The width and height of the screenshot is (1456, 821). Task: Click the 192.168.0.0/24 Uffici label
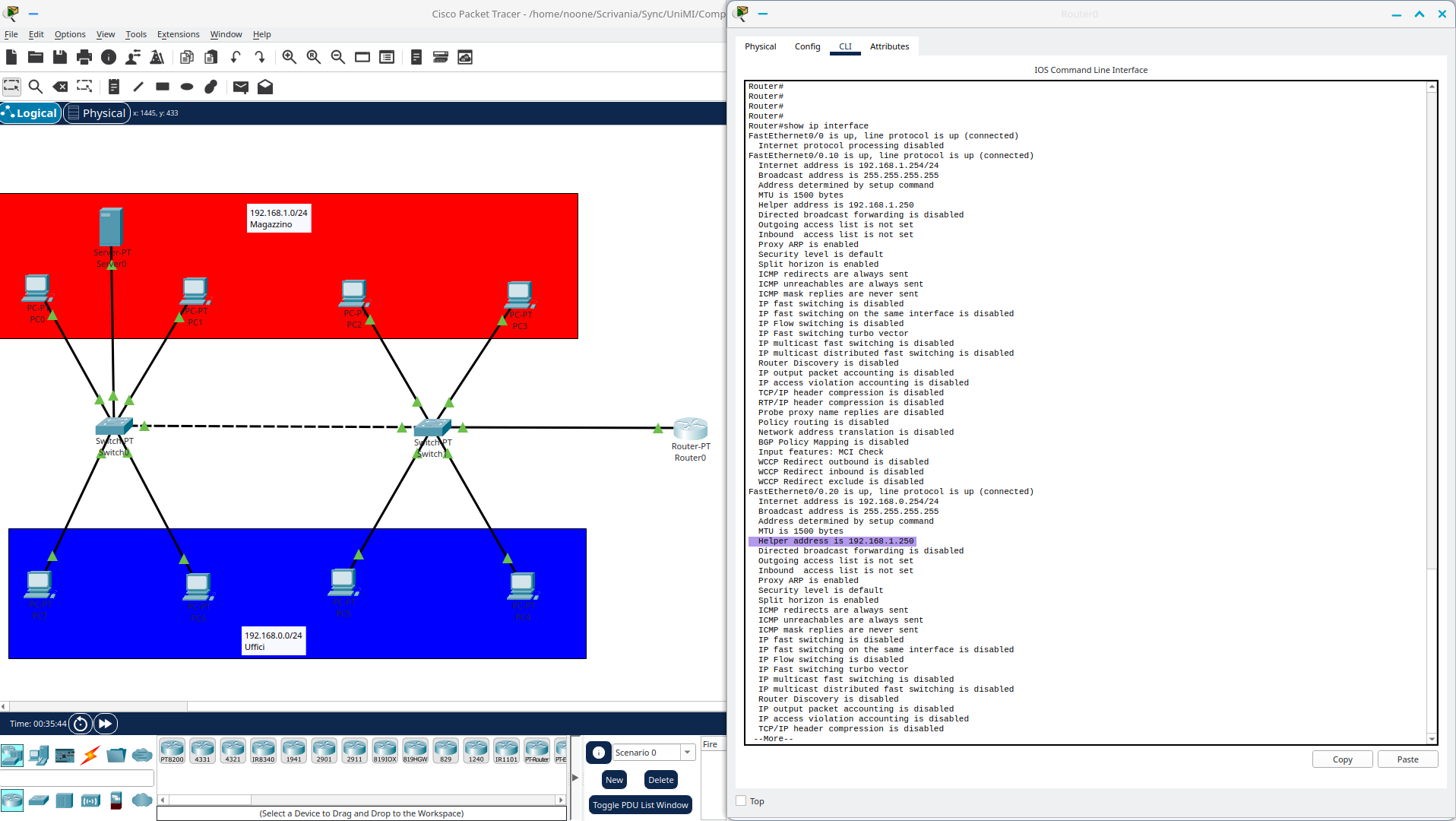point(274,641)
